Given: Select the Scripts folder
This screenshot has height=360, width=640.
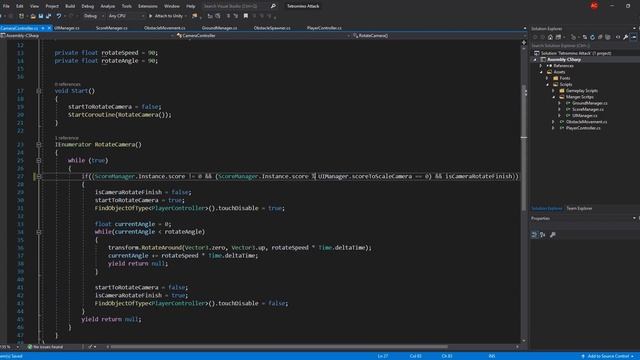Looking at the screenshot, I should [x=565, y=84].
